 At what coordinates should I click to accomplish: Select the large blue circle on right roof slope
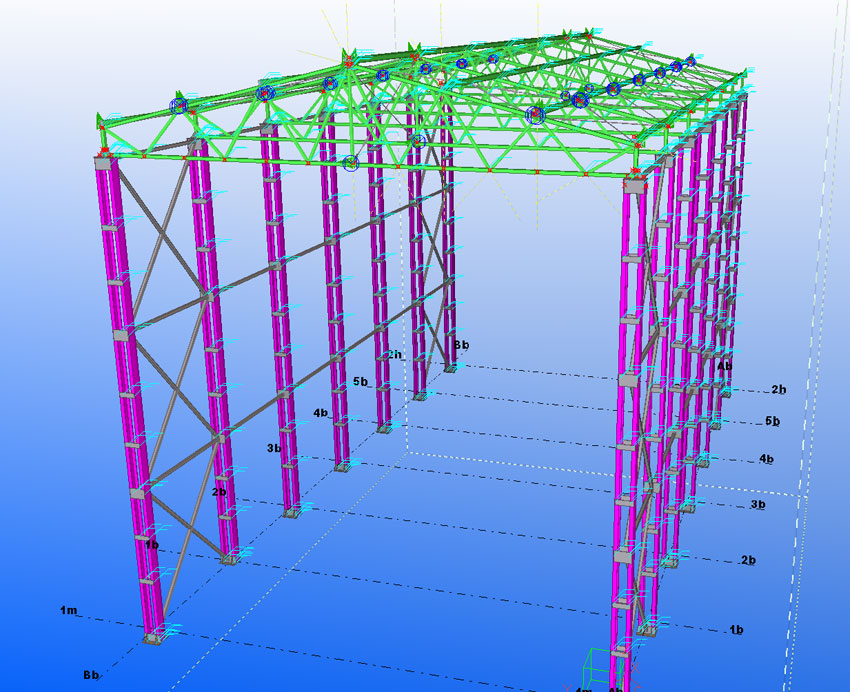[535, 115]
